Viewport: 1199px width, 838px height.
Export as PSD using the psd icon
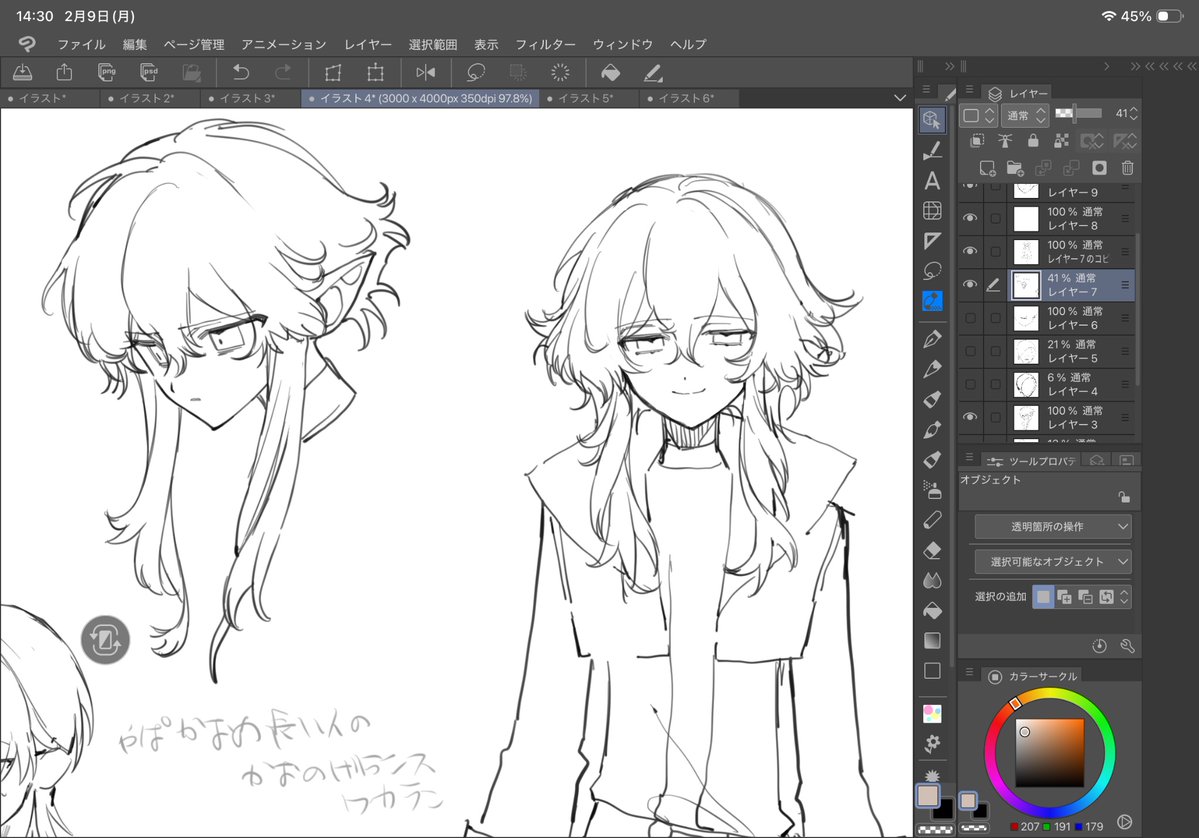pyautogui.click(x=149, y=73)
